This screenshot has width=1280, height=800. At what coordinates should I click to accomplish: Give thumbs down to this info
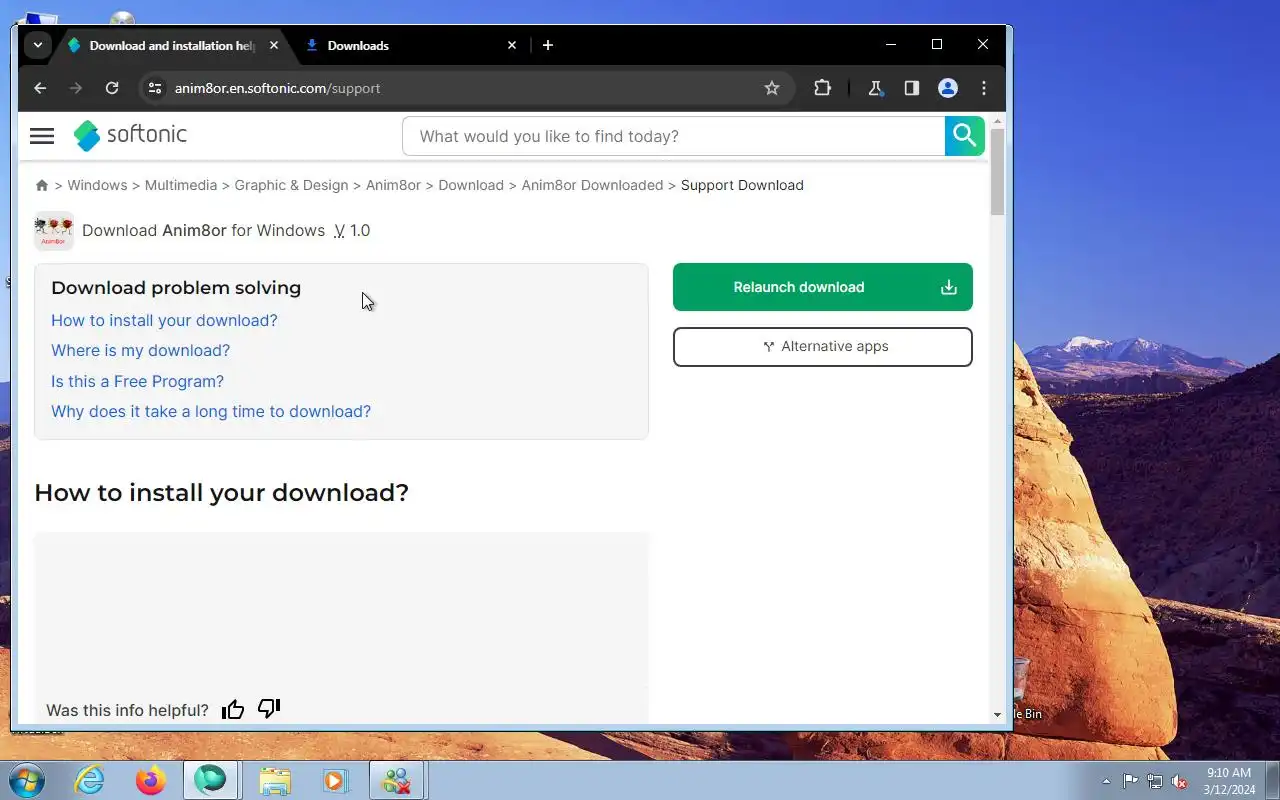[x=269, y=709]
